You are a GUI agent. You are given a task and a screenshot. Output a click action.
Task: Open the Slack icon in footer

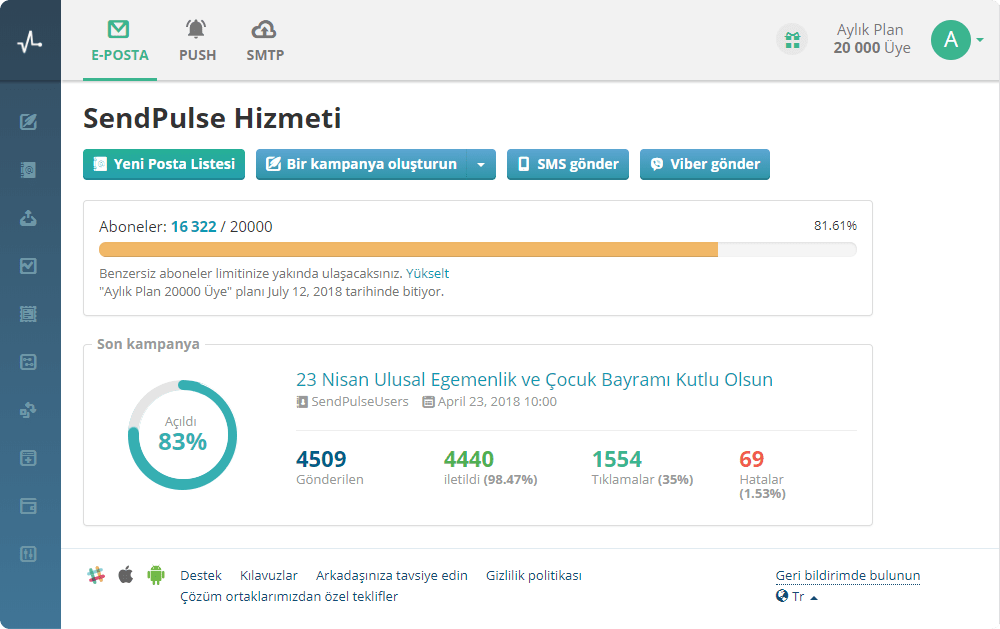(96, 575)
